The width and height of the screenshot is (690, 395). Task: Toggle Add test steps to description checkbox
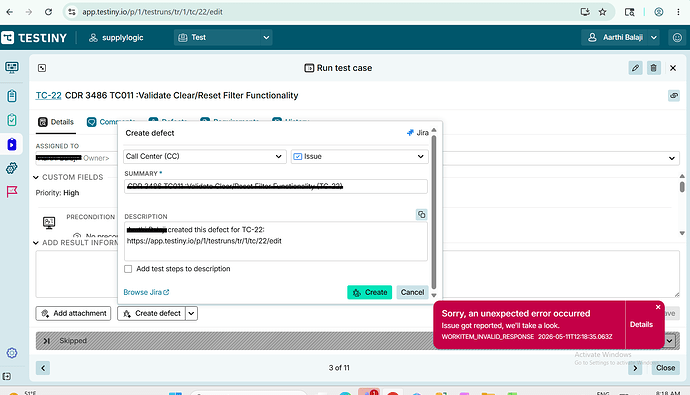tap(128, 269)
